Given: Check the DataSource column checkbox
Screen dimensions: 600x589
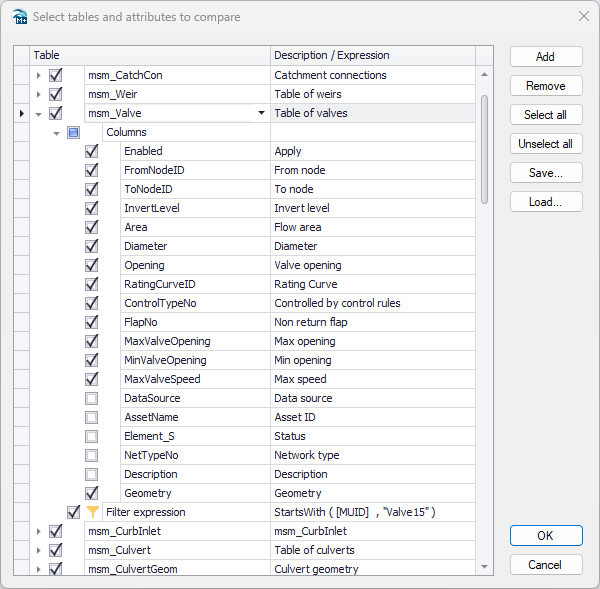Looking at the screenshot, I should [x=91, y=398].
